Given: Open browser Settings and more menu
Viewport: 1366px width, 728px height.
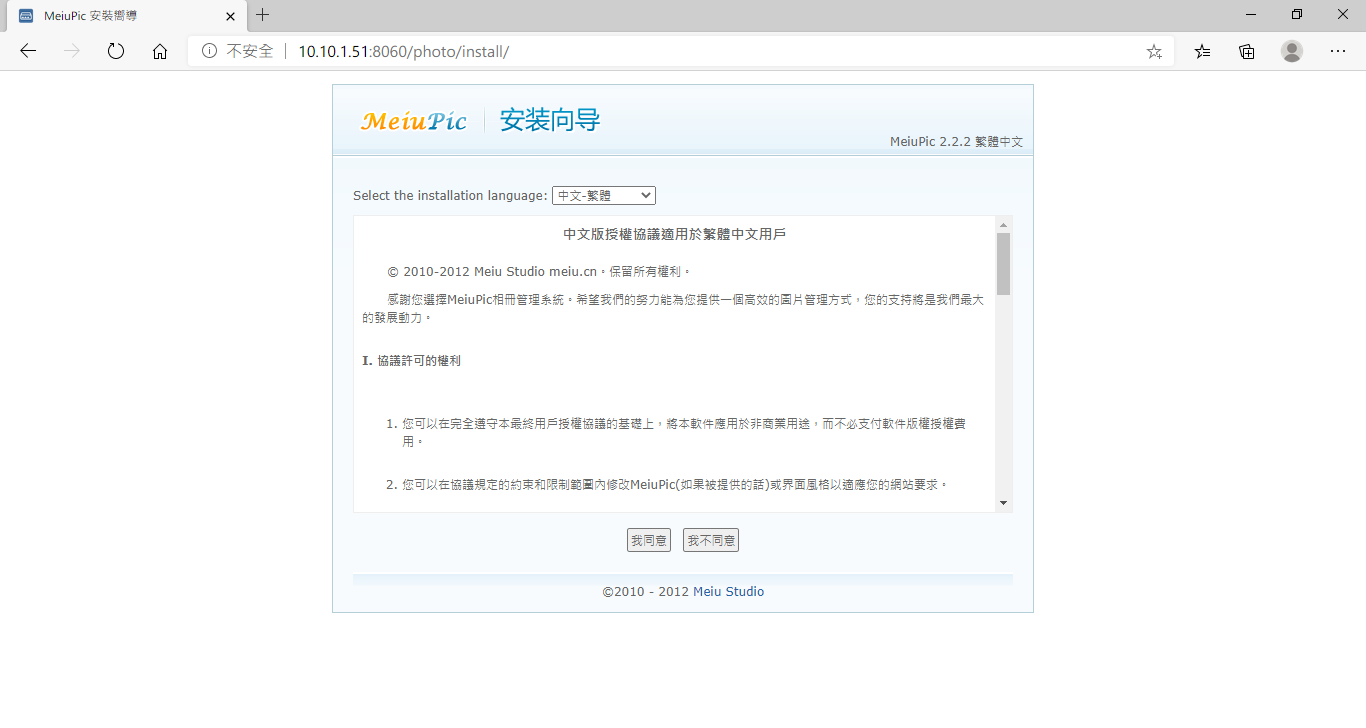Looking at the screenshot, I should click(1338, 51).
